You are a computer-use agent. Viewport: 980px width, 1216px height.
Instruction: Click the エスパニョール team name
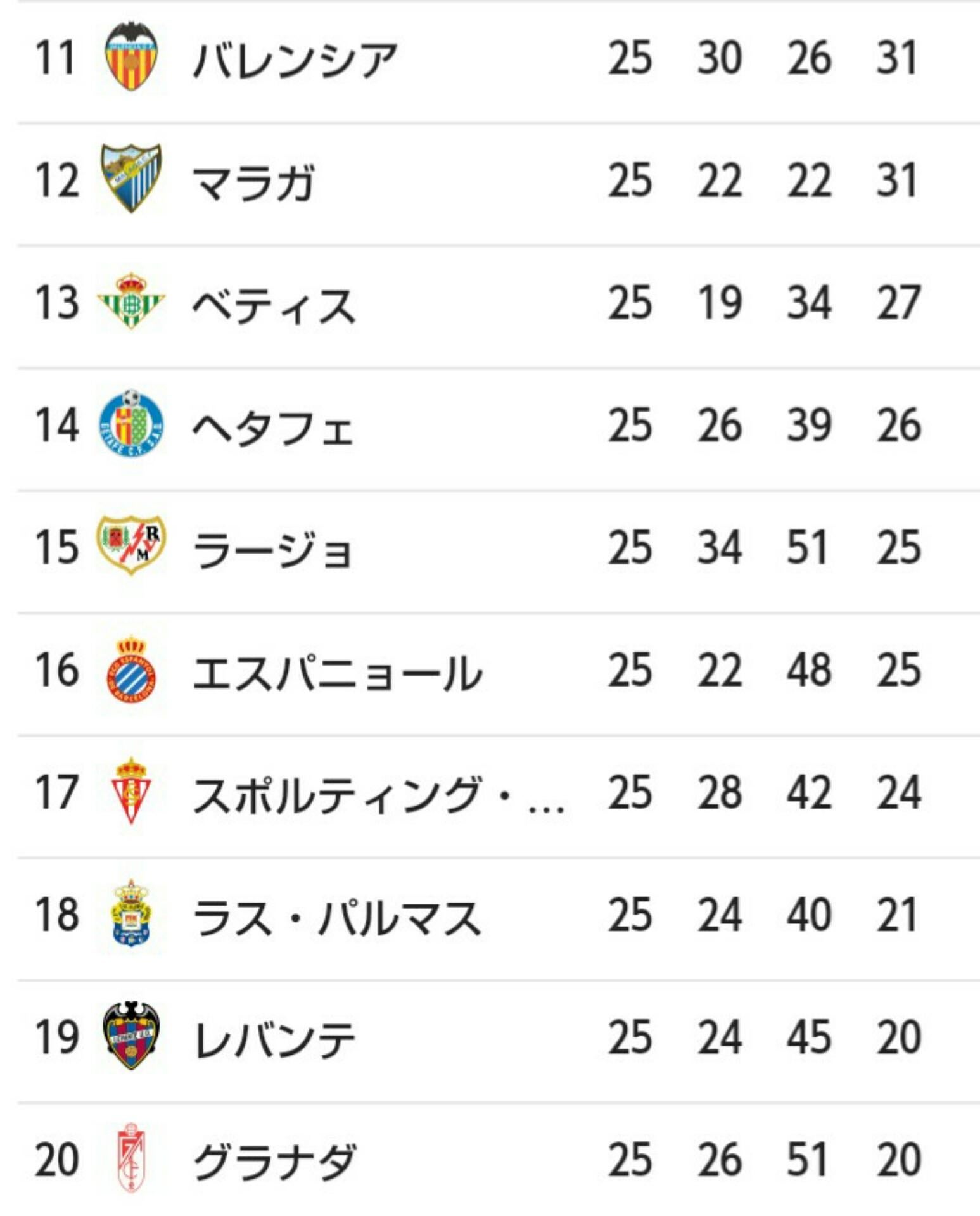click(337, 672)
